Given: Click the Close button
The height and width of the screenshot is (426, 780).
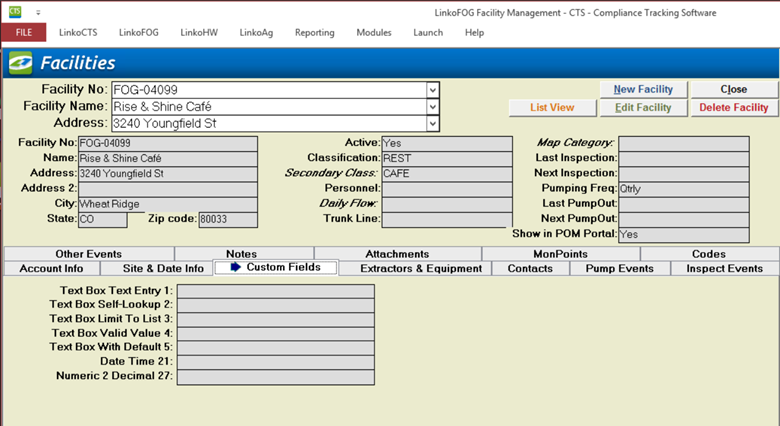Looking at the screenshot, I should (x=734, y=90).
